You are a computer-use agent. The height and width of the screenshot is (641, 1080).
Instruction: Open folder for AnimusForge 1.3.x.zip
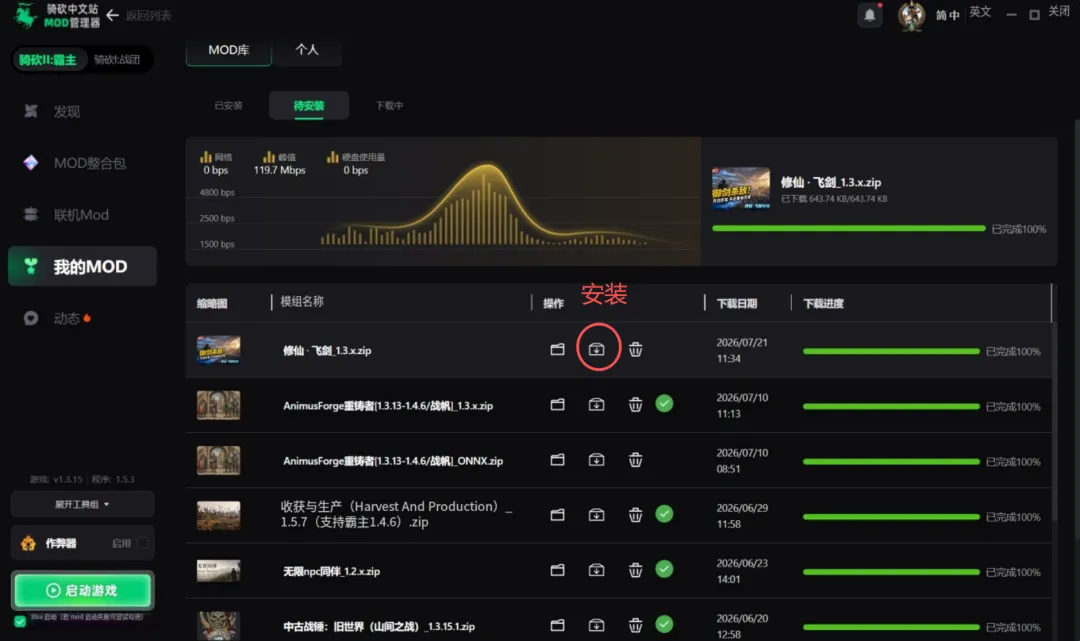click(557, 404)
